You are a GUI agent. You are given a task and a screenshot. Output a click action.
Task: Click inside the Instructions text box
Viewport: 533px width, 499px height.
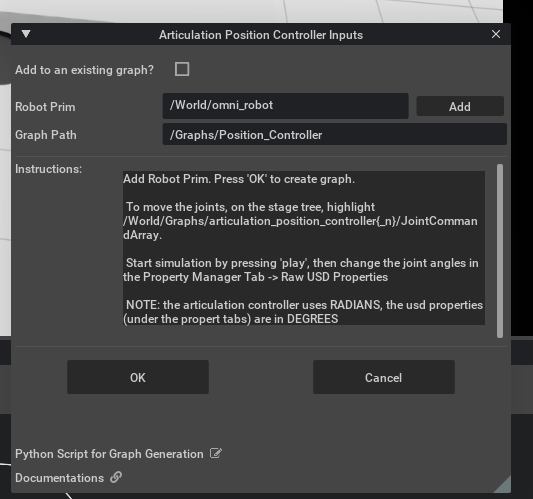tap(304, 248)
